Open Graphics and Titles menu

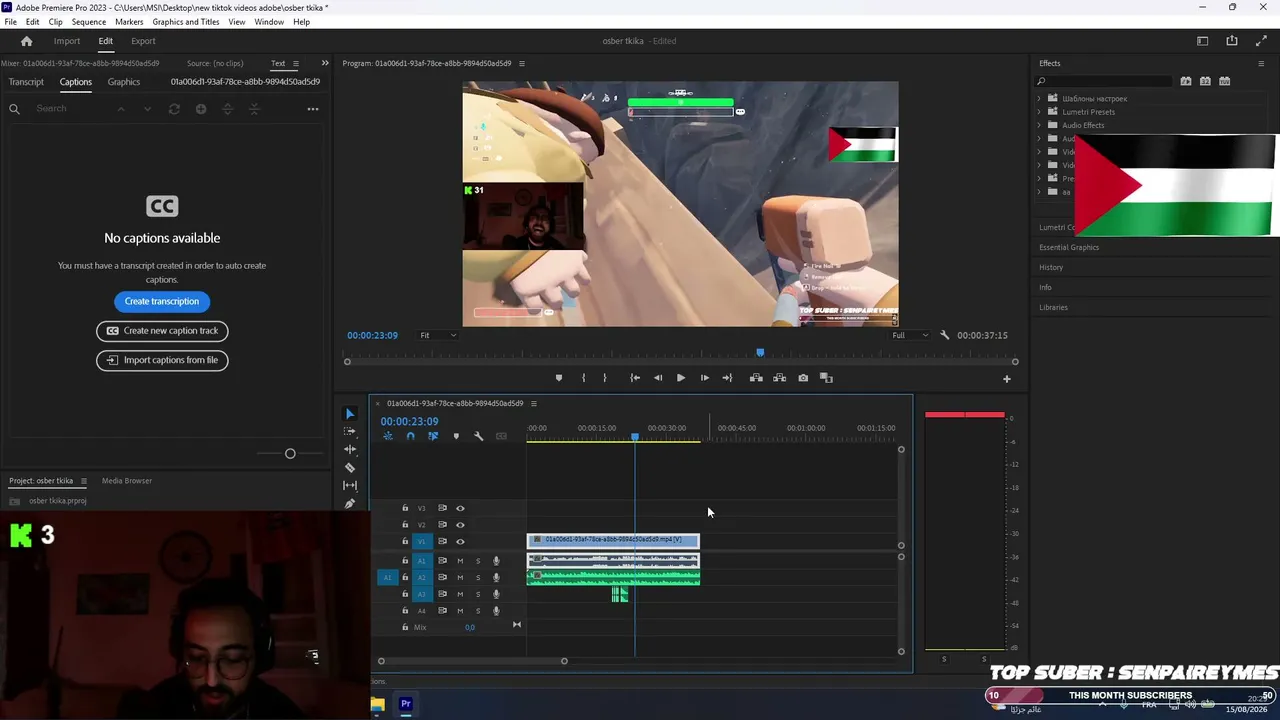click(x=186, y=22)
